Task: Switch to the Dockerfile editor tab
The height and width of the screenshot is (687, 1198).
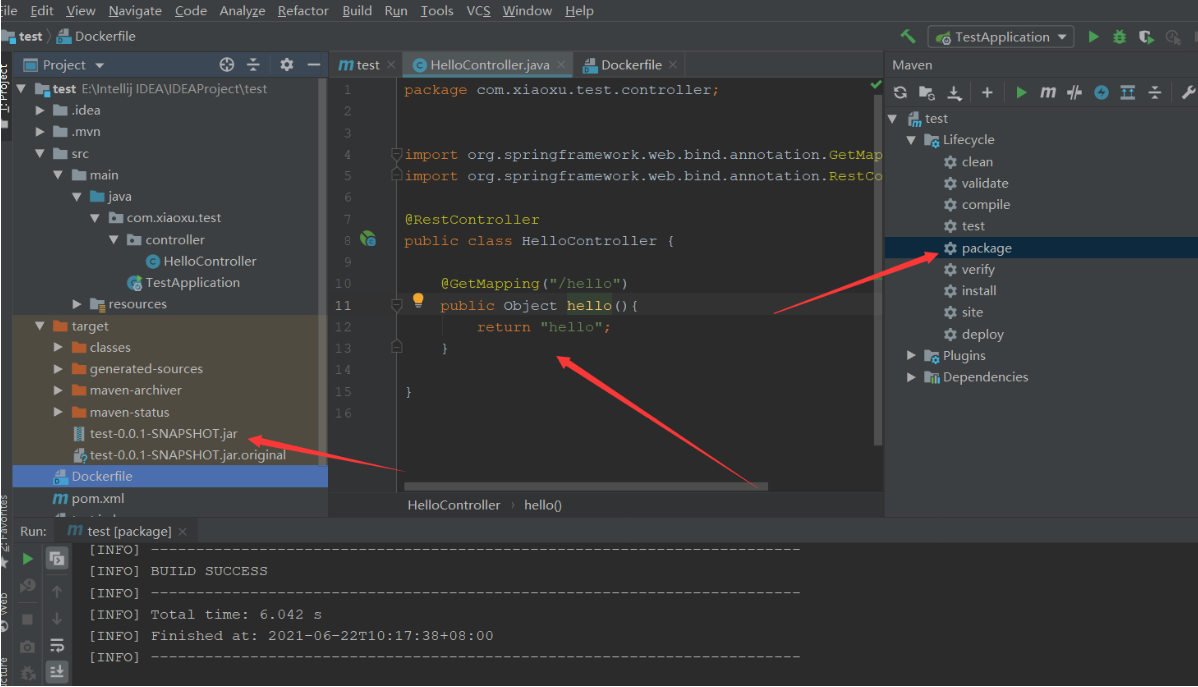Action: [631, 65]
